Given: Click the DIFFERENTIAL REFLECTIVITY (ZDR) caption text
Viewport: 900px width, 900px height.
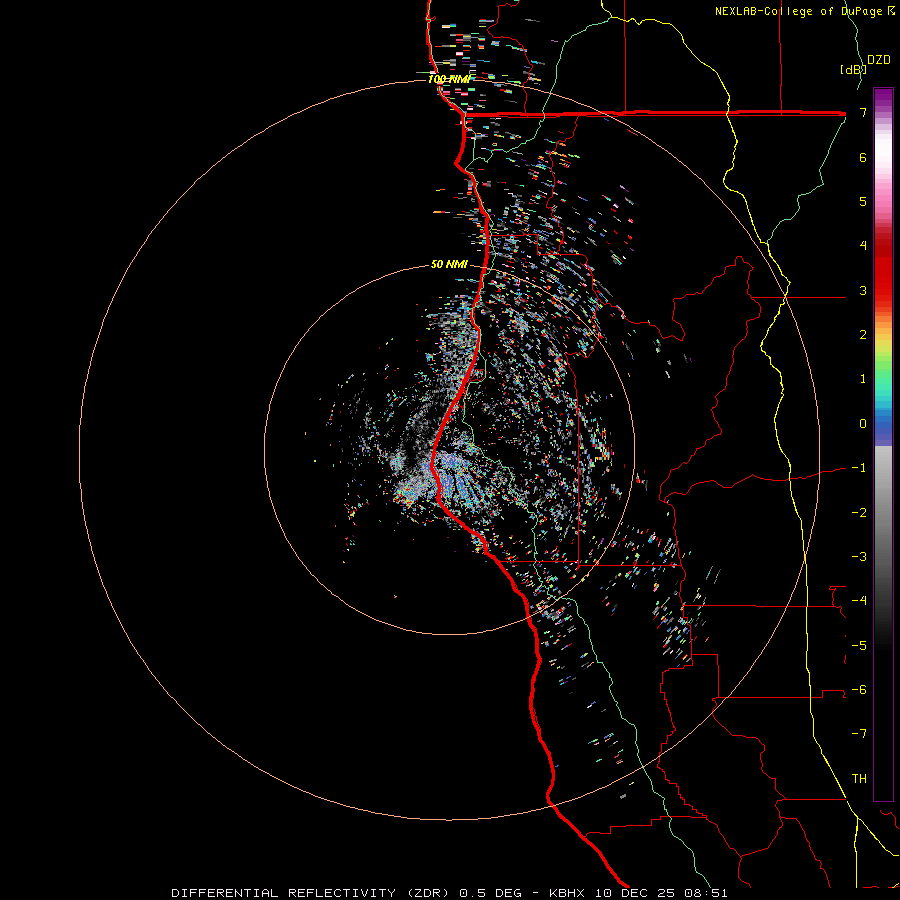Looking at the screenshot, I should coord(312,893).
